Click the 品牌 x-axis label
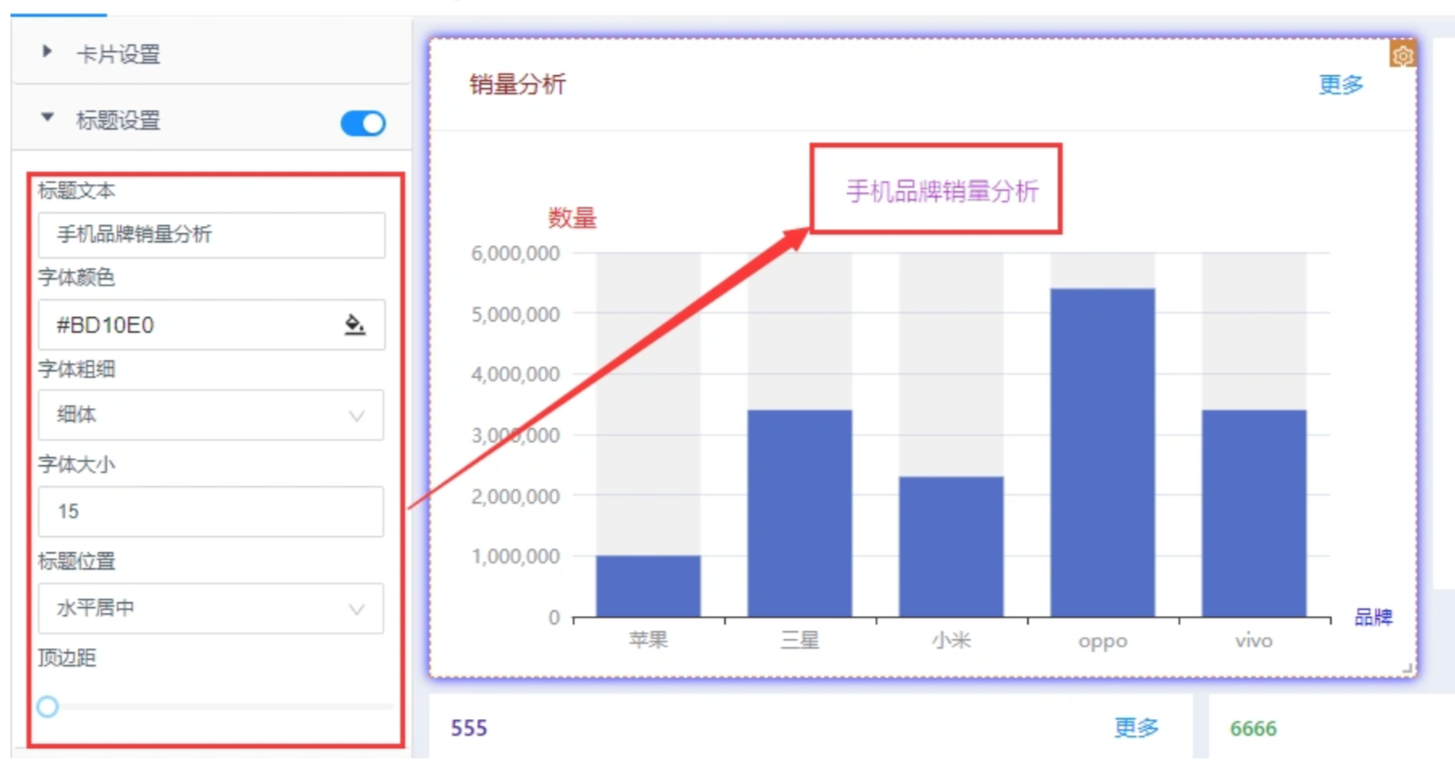The height and width of the screenshot is (779, 1455). point(1374,618)
